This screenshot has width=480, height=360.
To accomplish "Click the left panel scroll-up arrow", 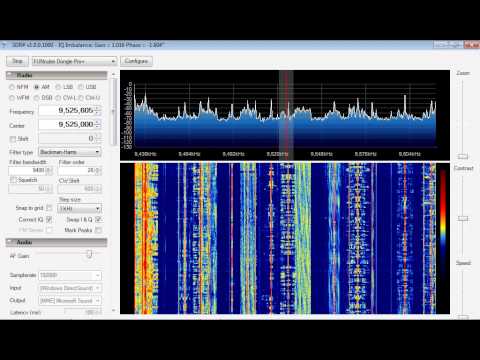I will click(x=114, y=74).
